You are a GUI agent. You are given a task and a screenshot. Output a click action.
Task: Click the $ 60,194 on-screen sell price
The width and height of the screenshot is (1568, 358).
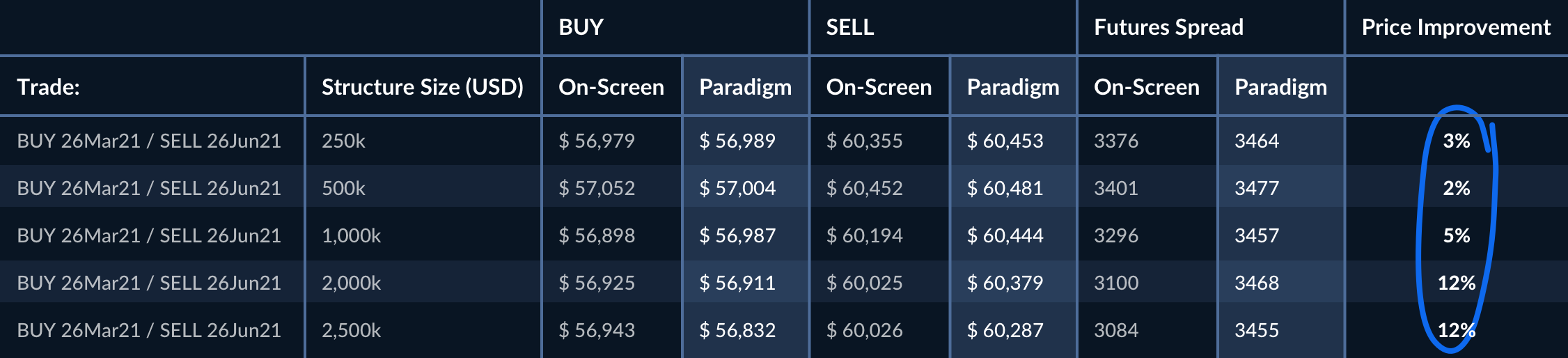(x=864, y=235)
